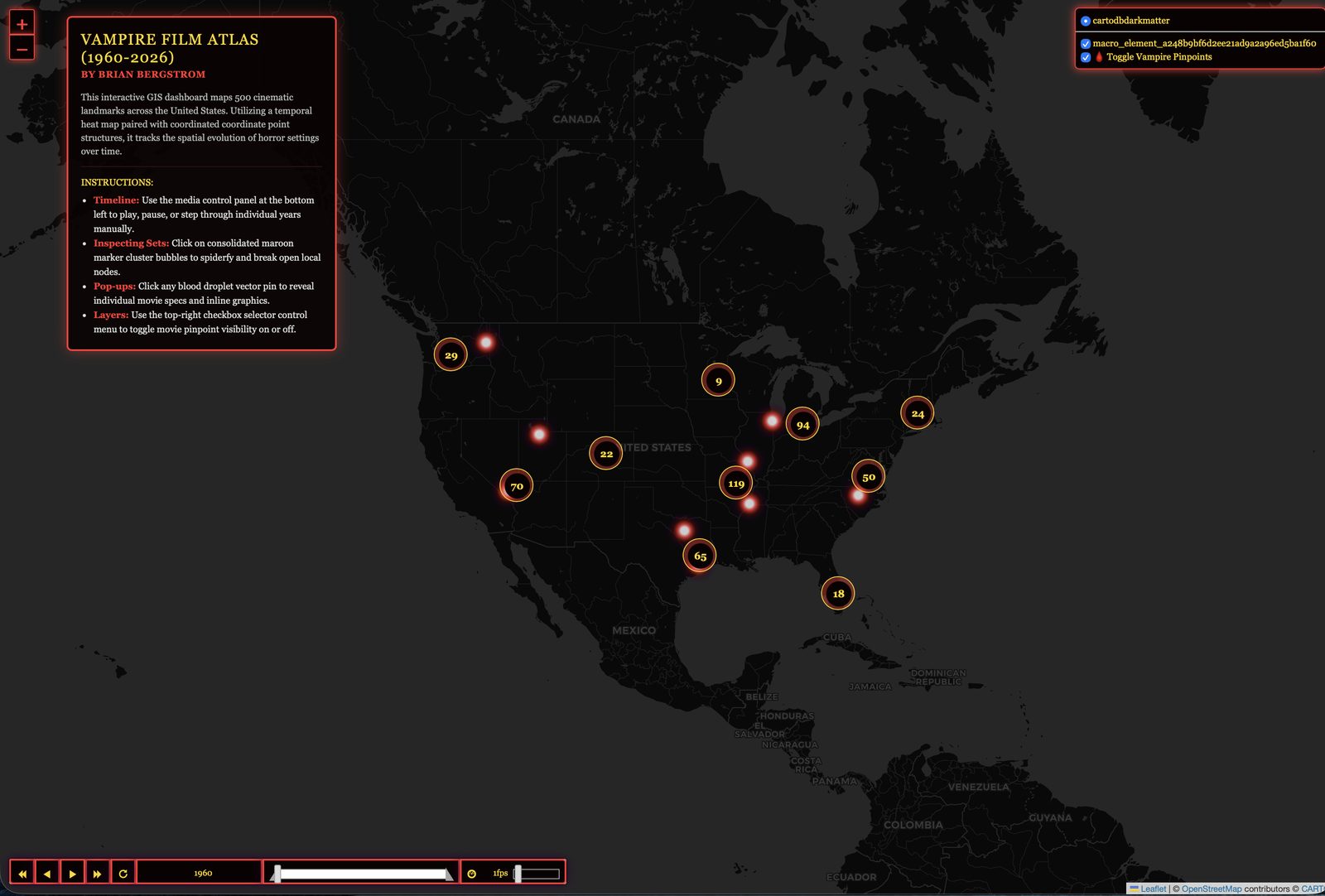The height and width of the screenshot is (896, 1325).
Task: Click the Vampire Film Atlas title
Action: (x=170, y=48)
